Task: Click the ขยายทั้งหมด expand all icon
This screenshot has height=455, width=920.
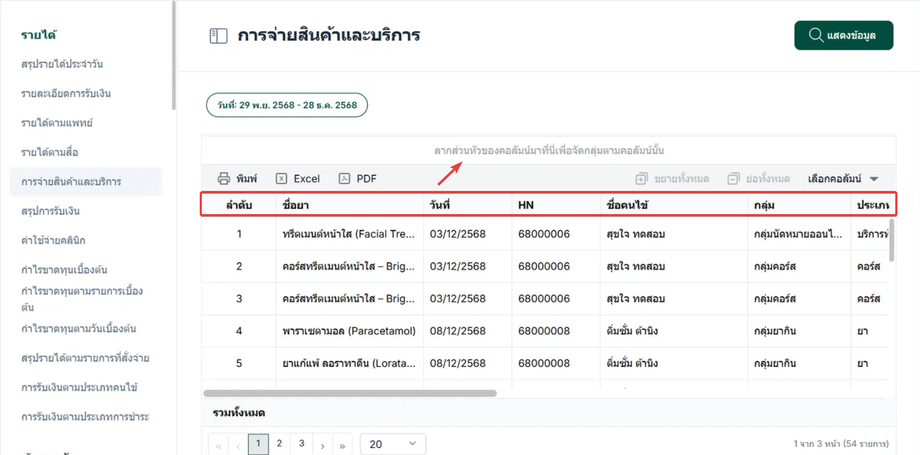Action: click(x=641, y=179)
